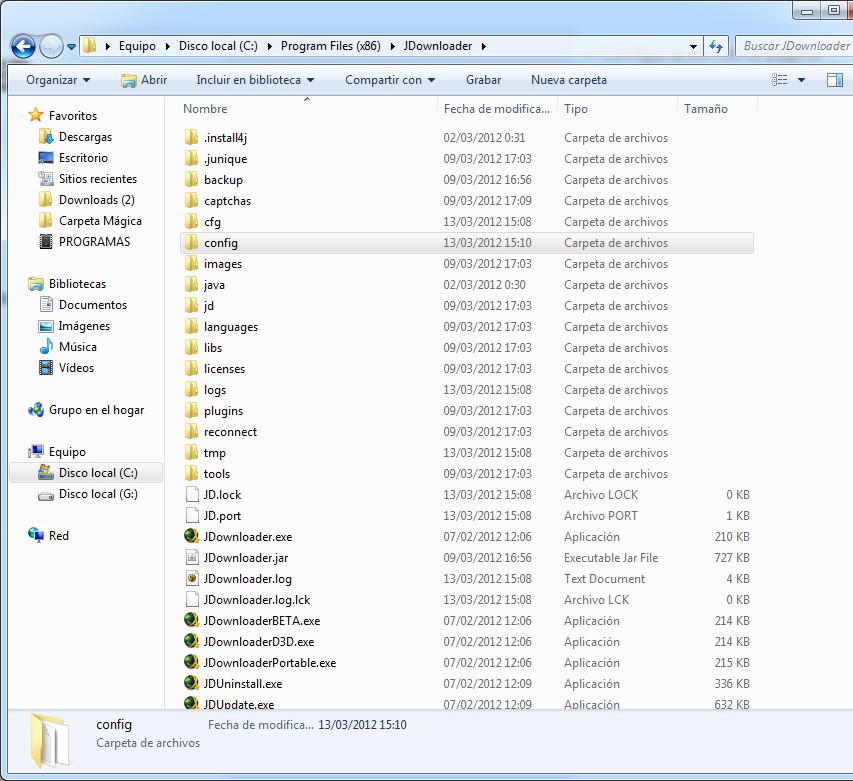Screen dimensions: 853x781
Task: Open Sitios recientes in favorites
Action: tap(98, 179)
